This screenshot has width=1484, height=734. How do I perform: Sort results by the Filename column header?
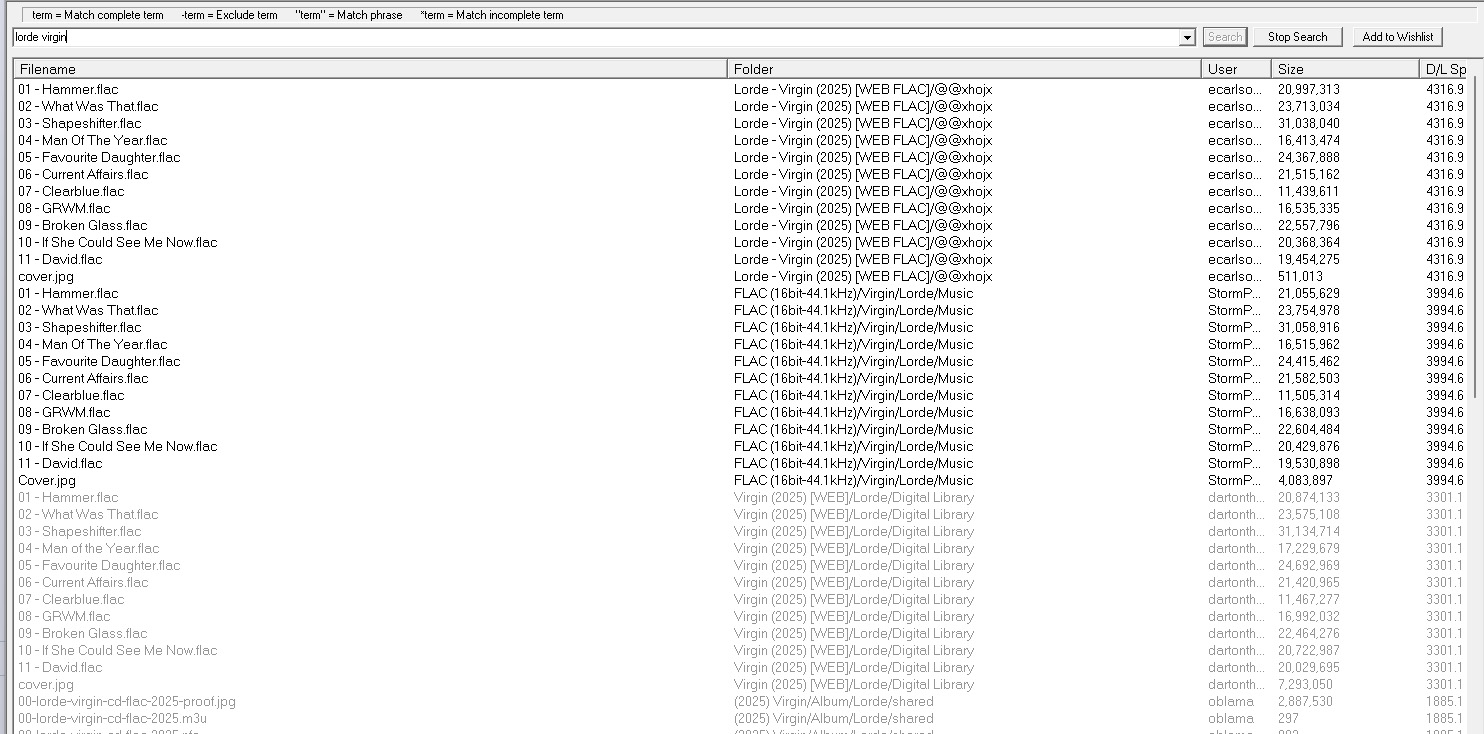pos(370,69)
